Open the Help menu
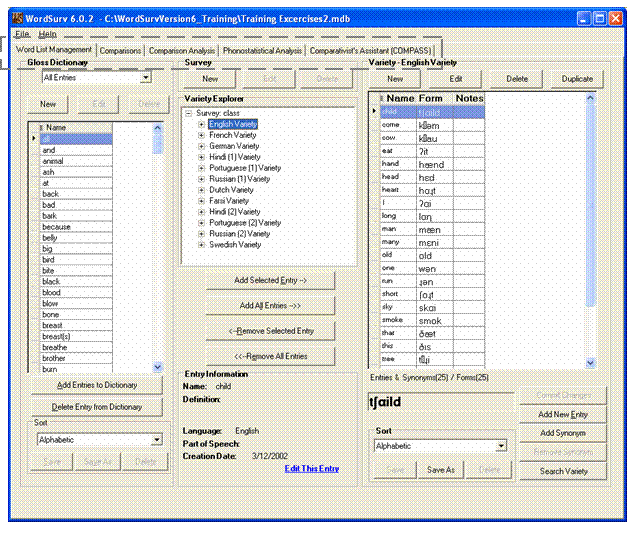 (48, 34)
